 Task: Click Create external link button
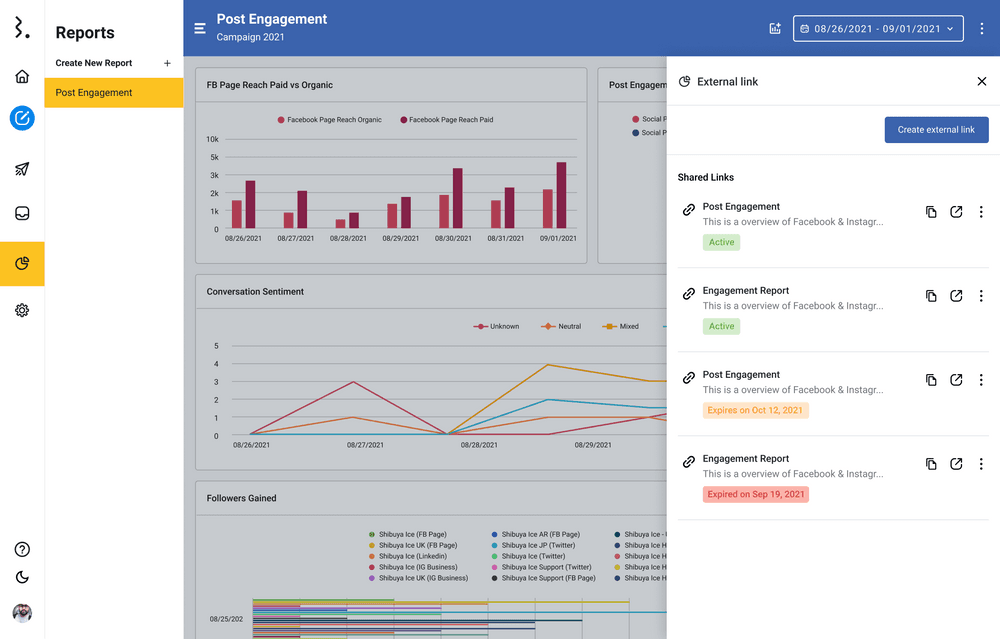(x=936, y=130)
